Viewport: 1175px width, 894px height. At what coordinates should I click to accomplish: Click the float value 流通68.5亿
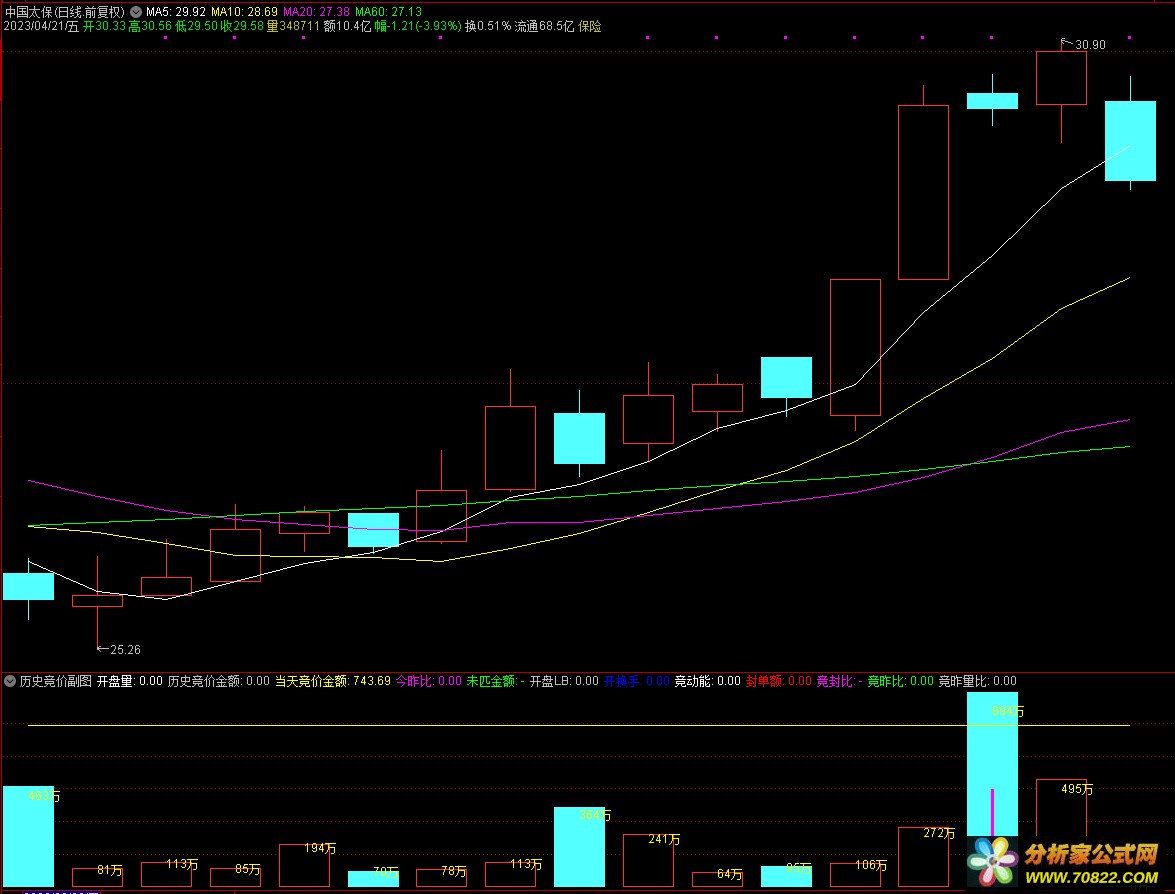[x=544, y=26]
